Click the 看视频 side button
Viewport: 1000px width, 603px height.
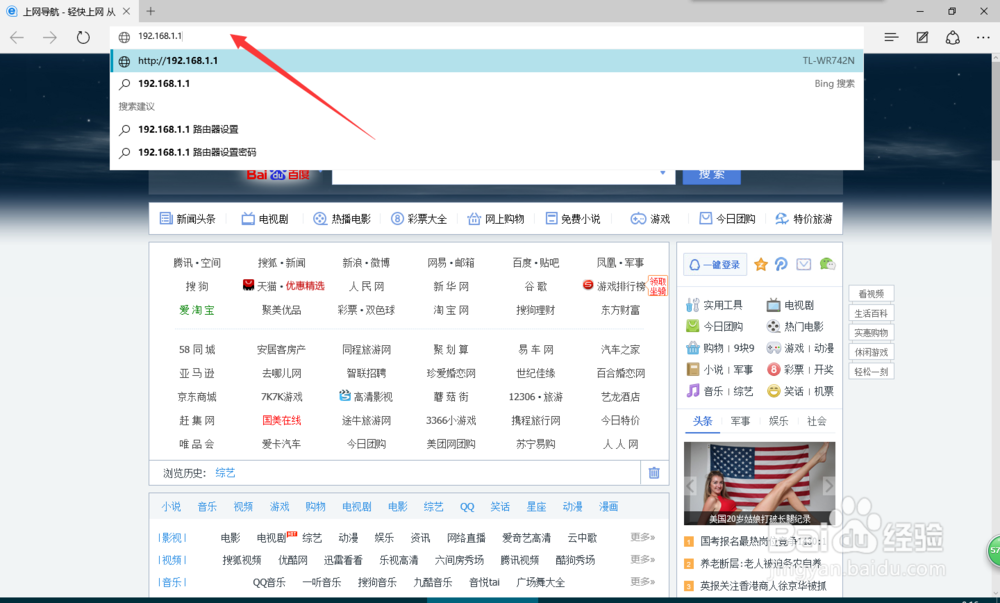pyautogui.click(x=871, y=294)
